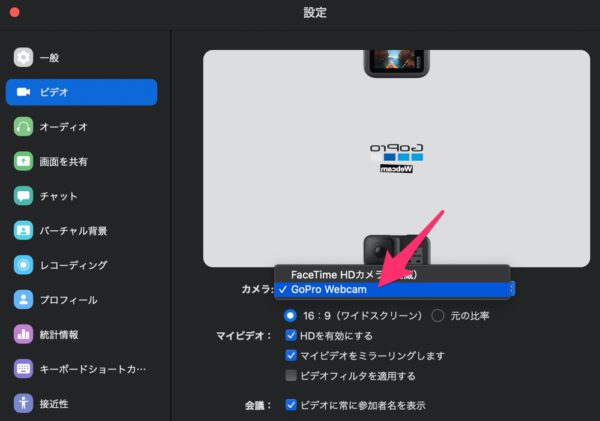The height and width of the screenshot is (421, 600).
Task: Click the Keyboard Shortcuts keyboard icon
Action: point(23,369)
